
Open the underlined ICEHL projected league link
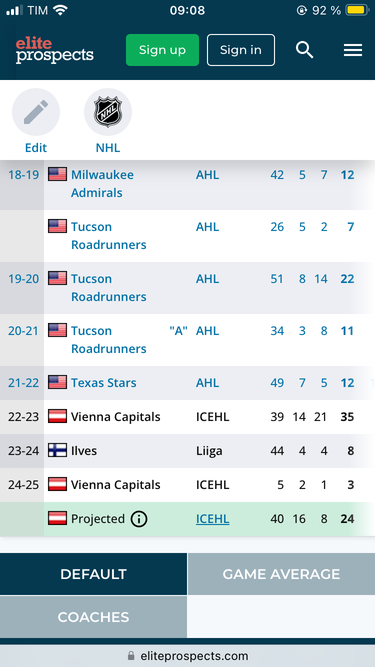click(x=213, y=519)
